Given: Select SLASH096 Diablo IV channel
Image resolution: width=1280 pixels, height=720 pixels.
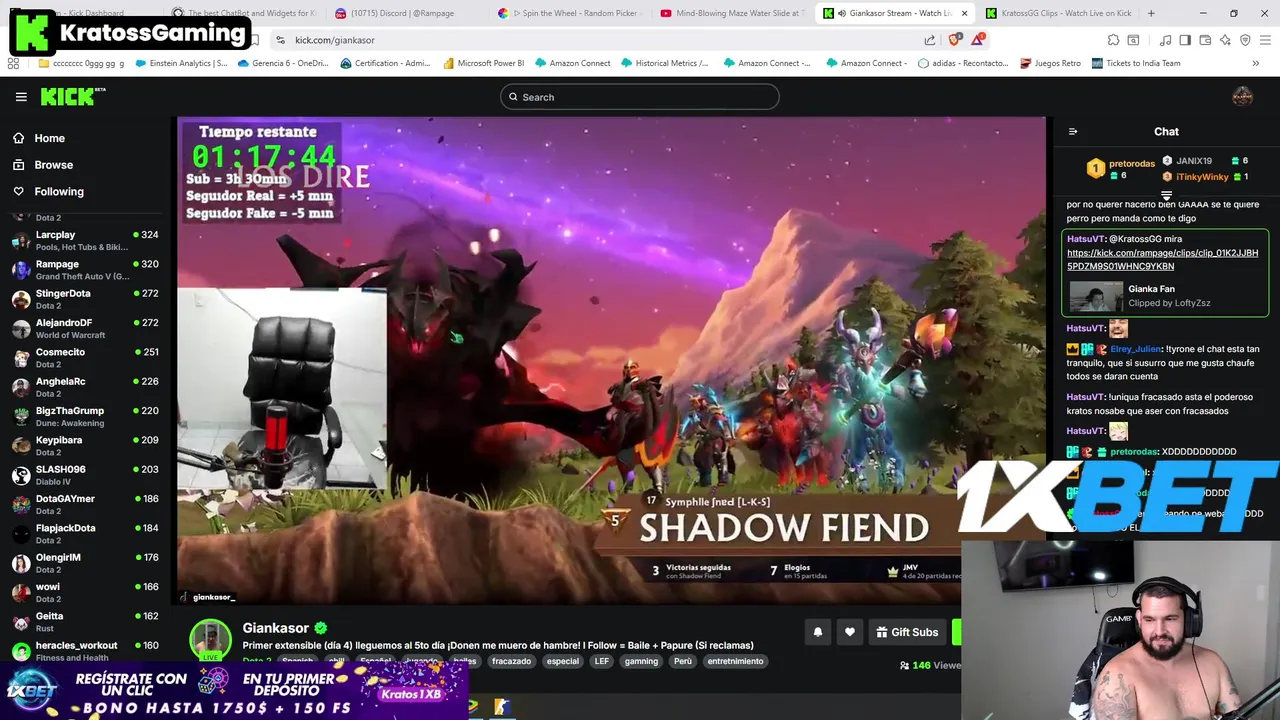Looking at the screenshot, I should [85, 475].
